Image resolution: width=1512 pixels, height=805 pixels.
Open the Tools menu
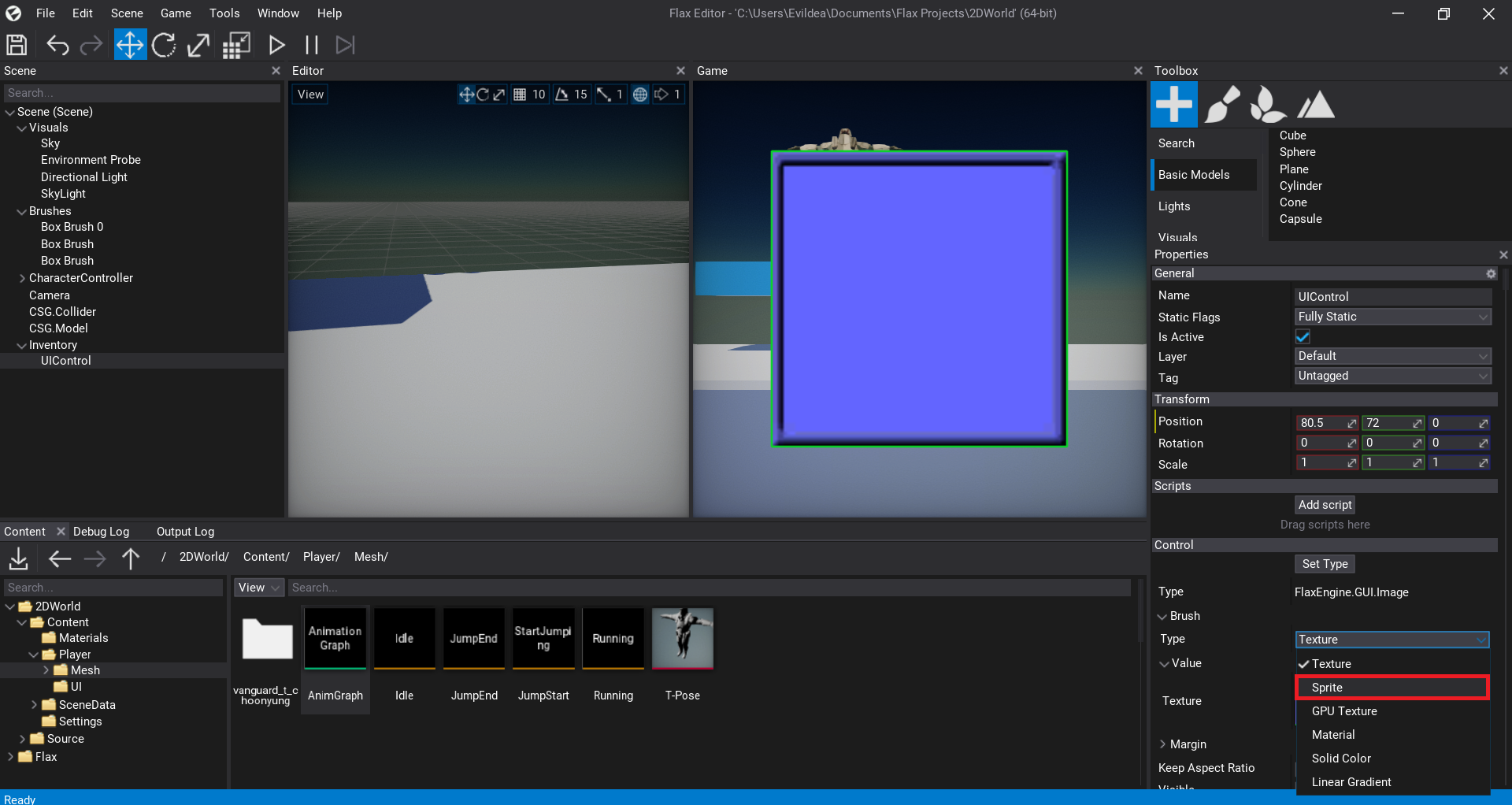[x=224, y=13]
